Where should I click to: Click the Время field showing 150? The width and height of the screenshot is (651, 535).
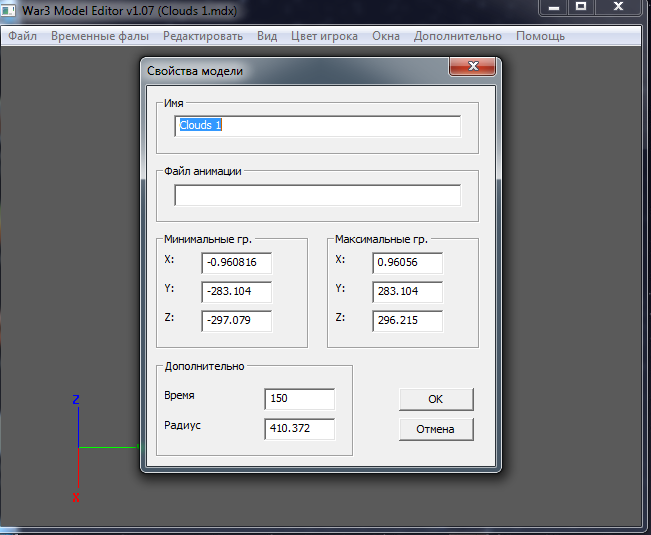point(299,399)
